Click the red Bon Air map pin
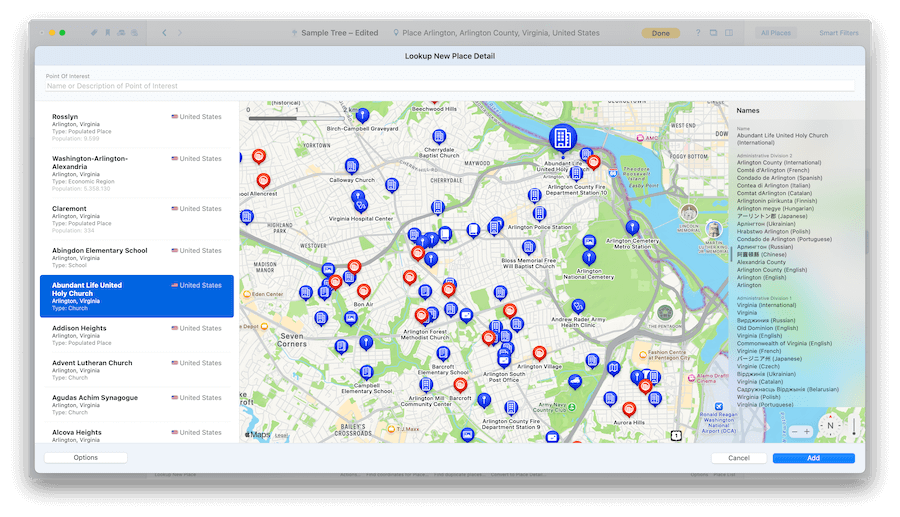The height and width of the screenshot is (517, 900). pos(363,291)
